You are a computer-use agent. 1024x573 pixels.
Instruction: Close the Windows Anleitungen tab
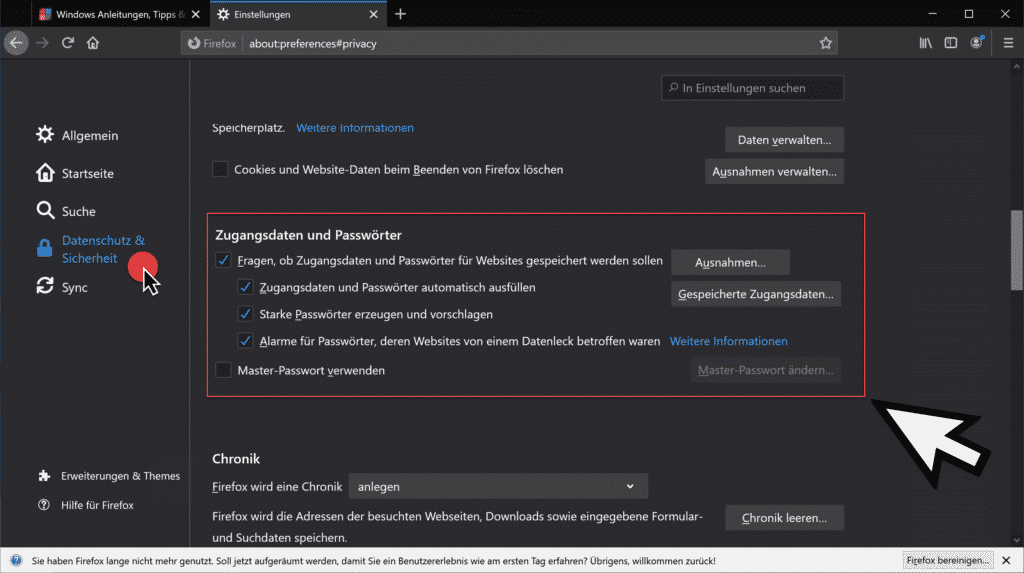[x=195, y=14]
